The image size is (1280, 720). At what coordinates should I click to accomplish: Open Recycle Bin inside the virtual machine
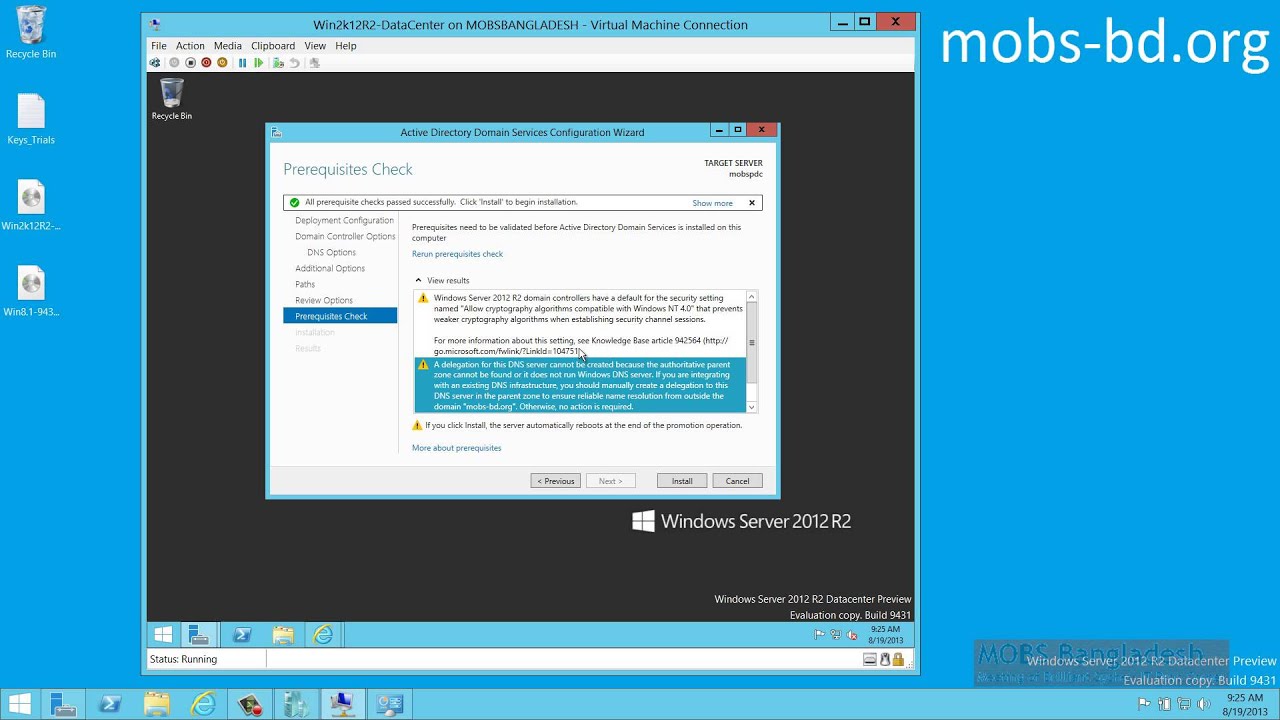[x=172, y=99]
